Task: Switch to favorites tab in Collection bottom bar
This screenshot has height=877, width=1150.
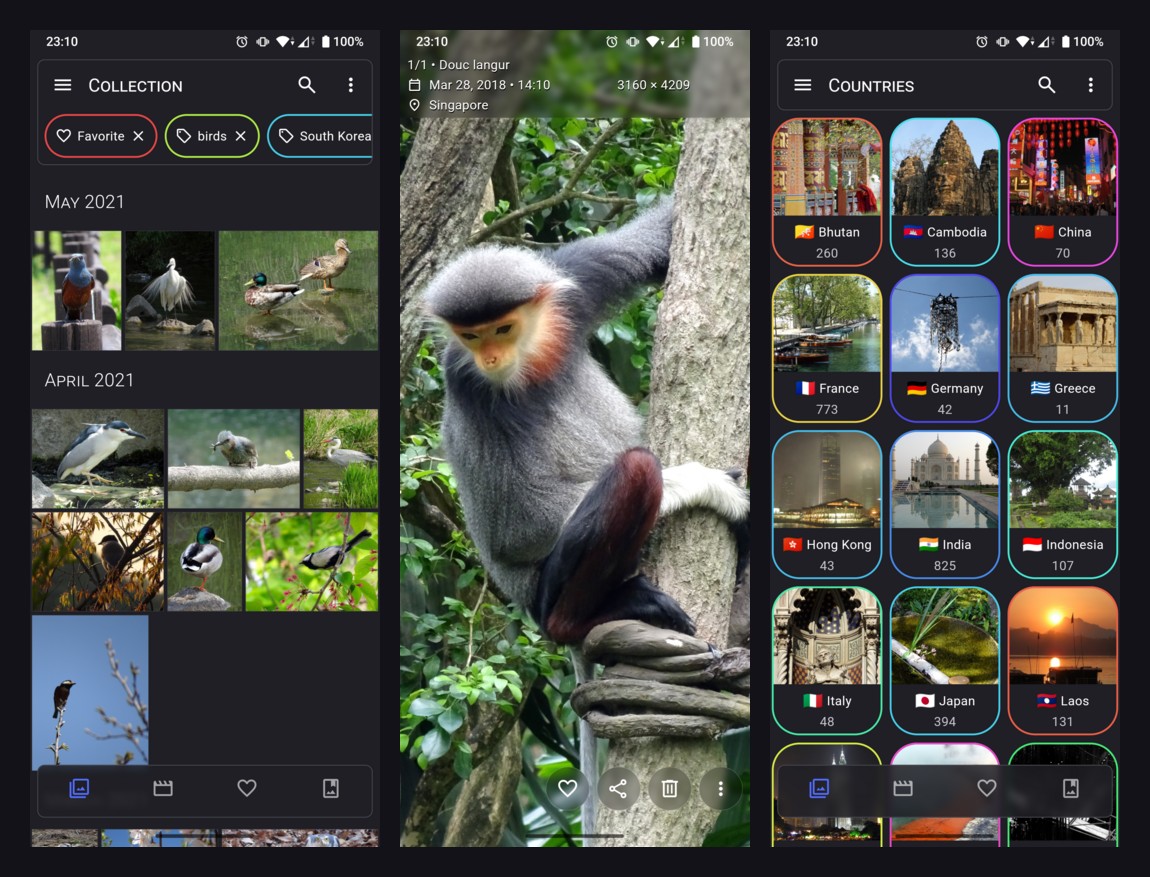Action: tap(247, 788)
